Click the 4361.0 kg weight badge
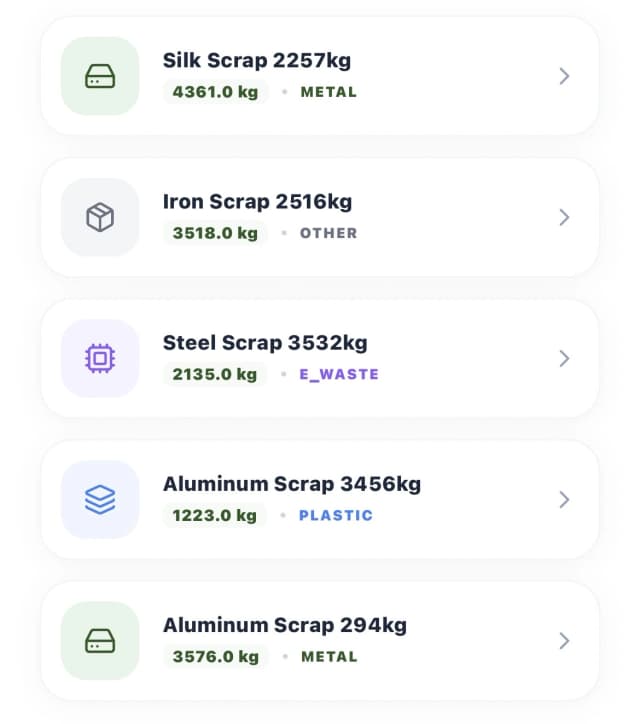This screenshot has width=640, height=724. pyautogui.click(x=215, y=92)
